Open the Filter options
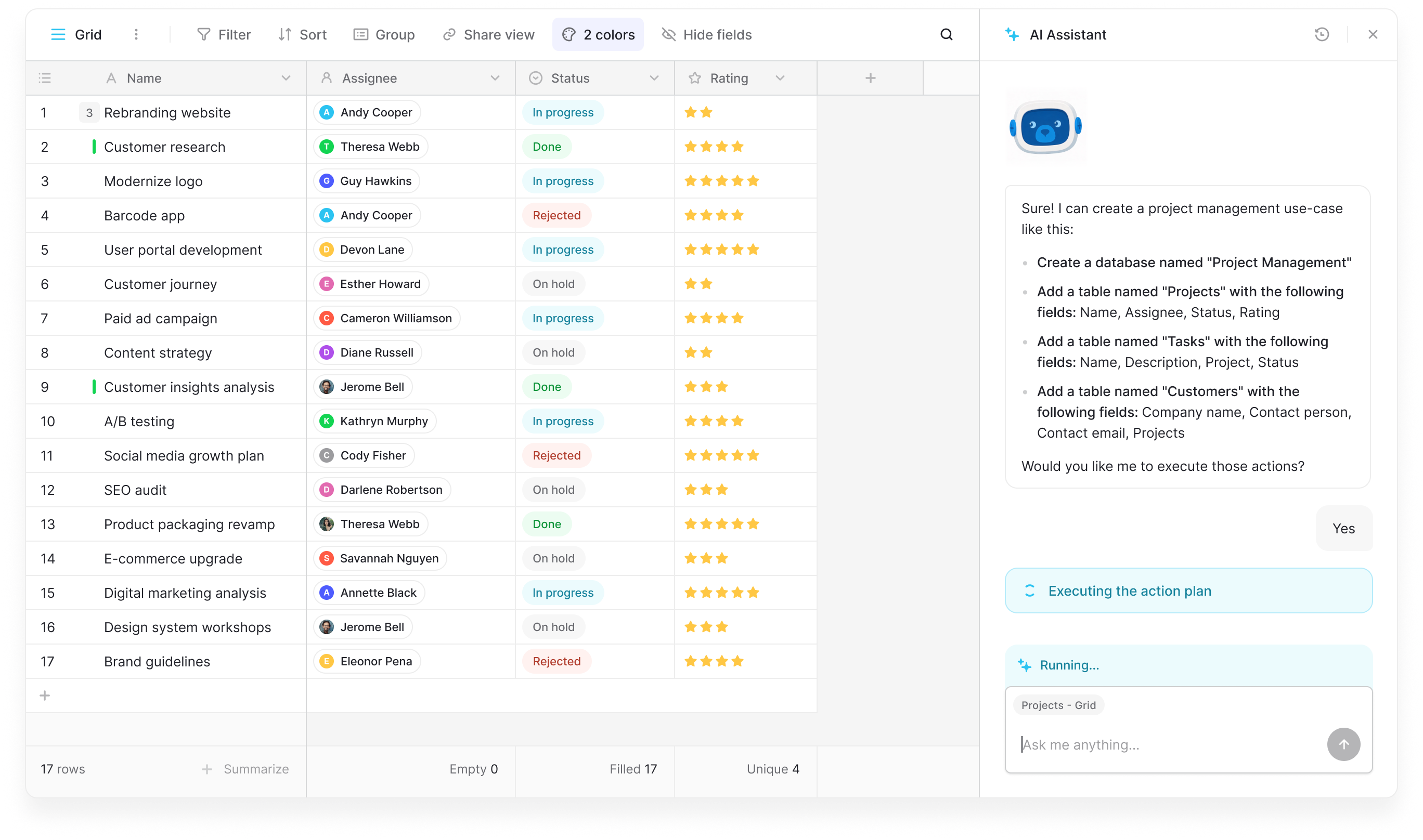Viewport: 1423px width, 840px height. (x=223, y=34)
